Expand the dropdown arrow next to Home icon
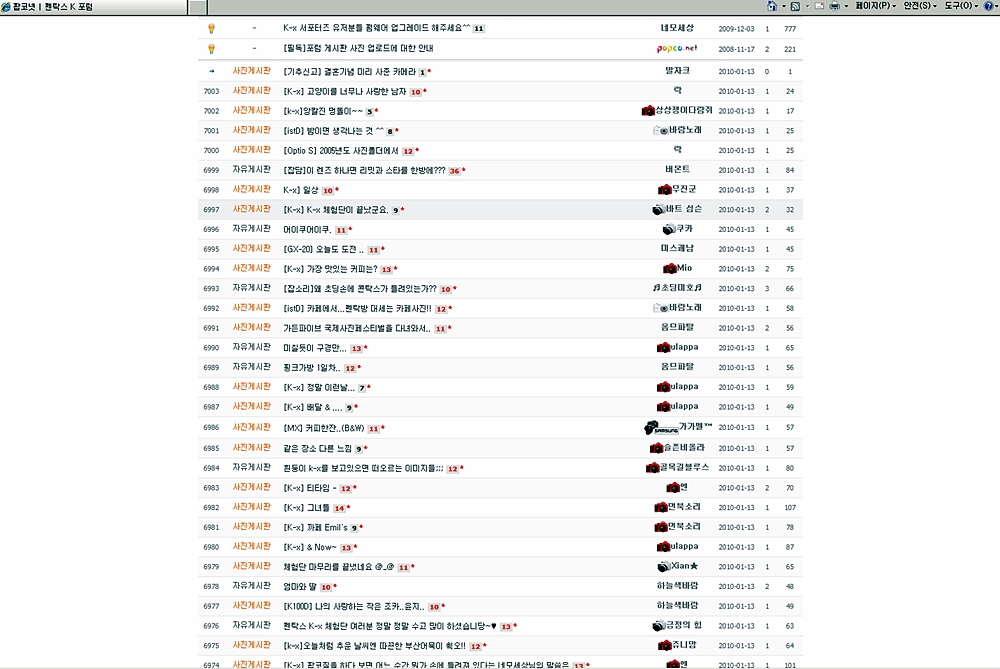 coord(782,6)
